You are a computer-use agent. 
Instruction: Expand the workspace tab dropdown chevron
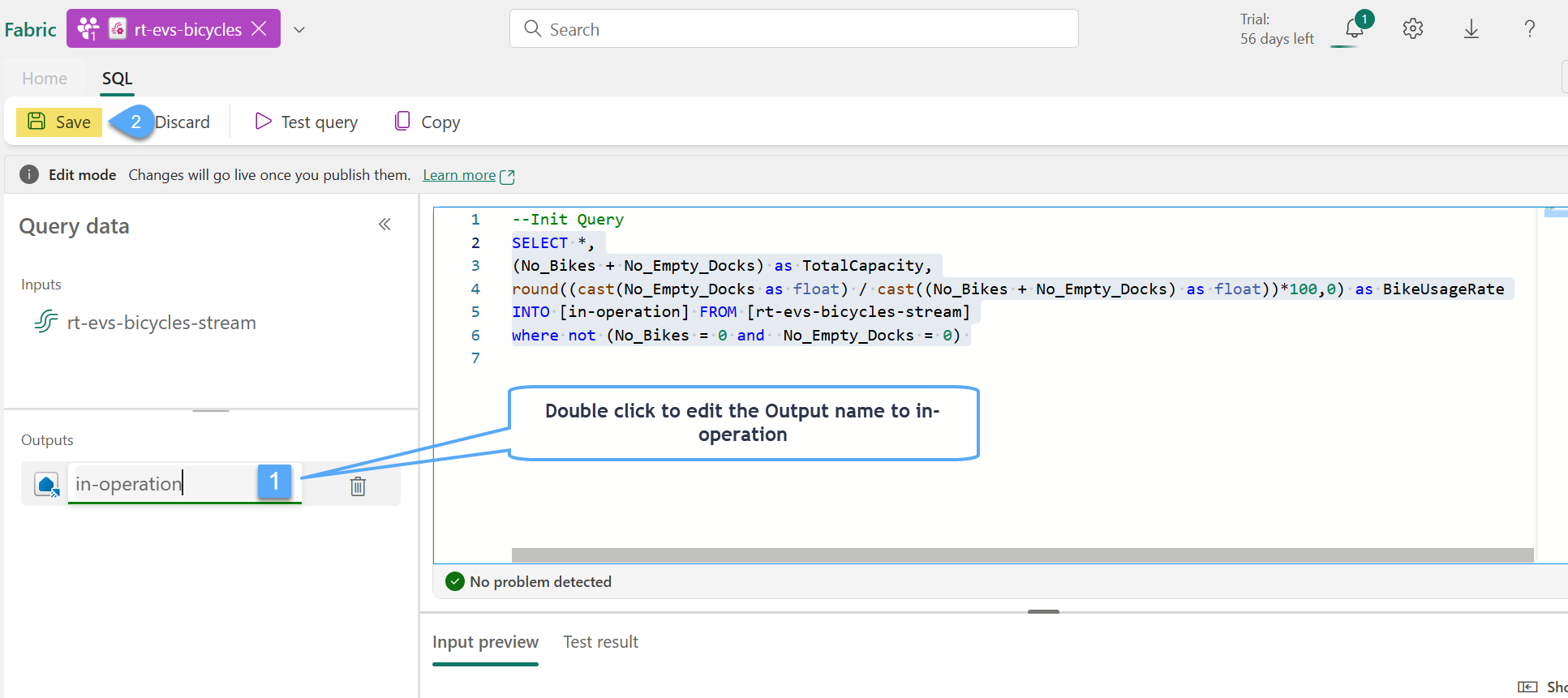(299, 30)
